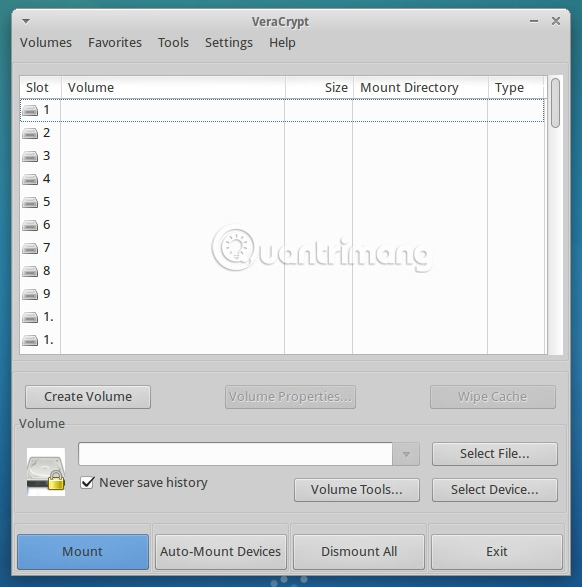The width and height of the screenshot is (582, 587).
Task: Click the Slot column header
Action: tap(40, 88)
